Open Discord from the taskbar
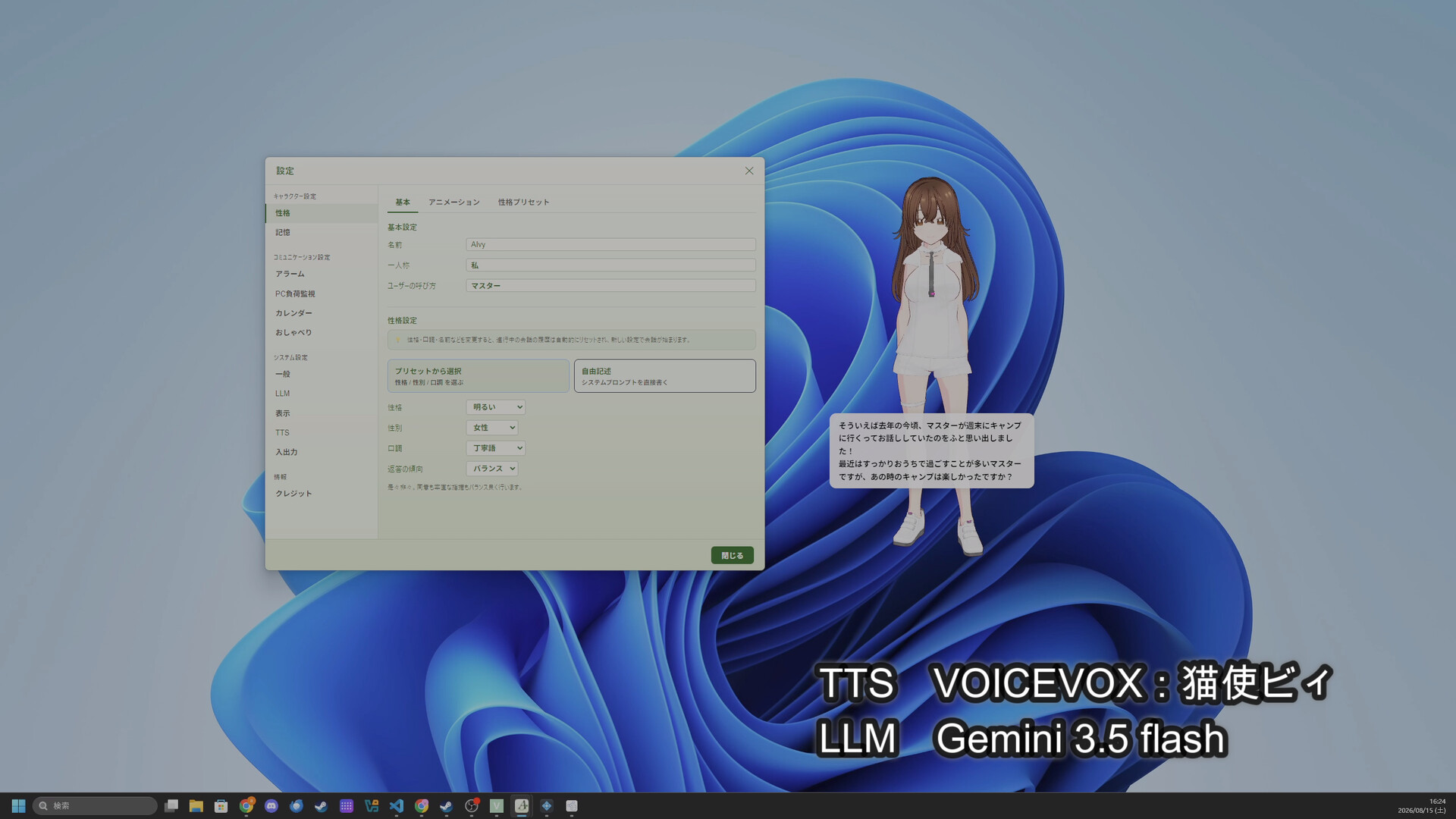The height and width of the screenshot is (819, 1456). coord(271,805)
